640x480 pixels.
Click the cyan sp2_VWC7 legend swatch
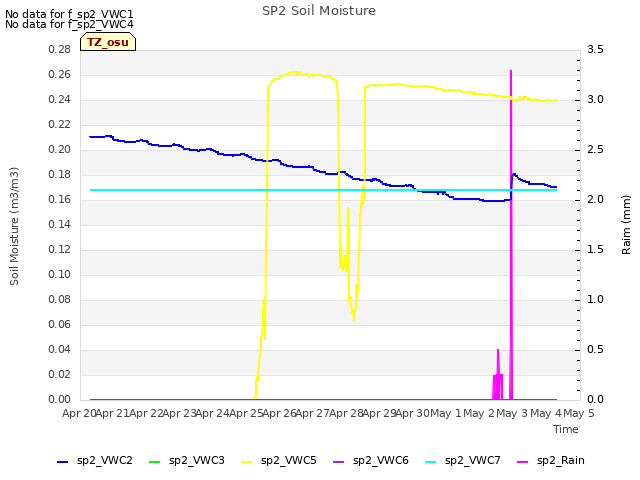click(x=431, y=462)
